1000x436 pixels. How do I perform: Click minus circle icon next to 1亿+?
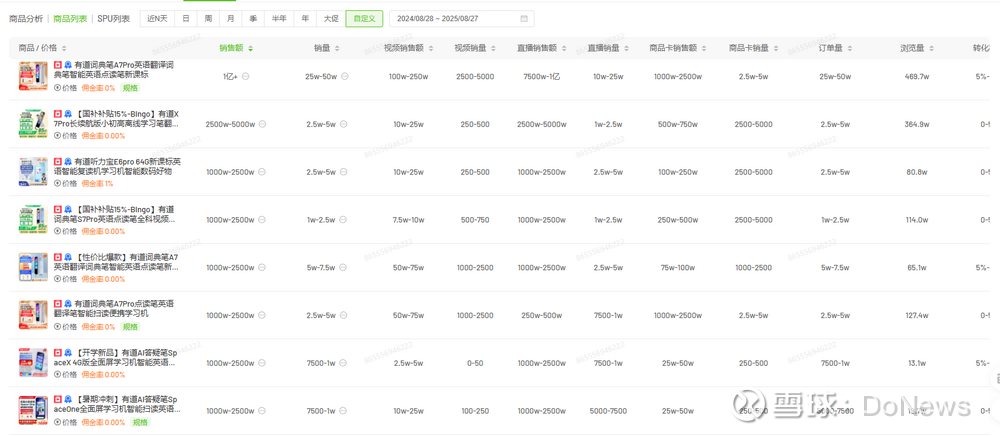coord(246,76)
